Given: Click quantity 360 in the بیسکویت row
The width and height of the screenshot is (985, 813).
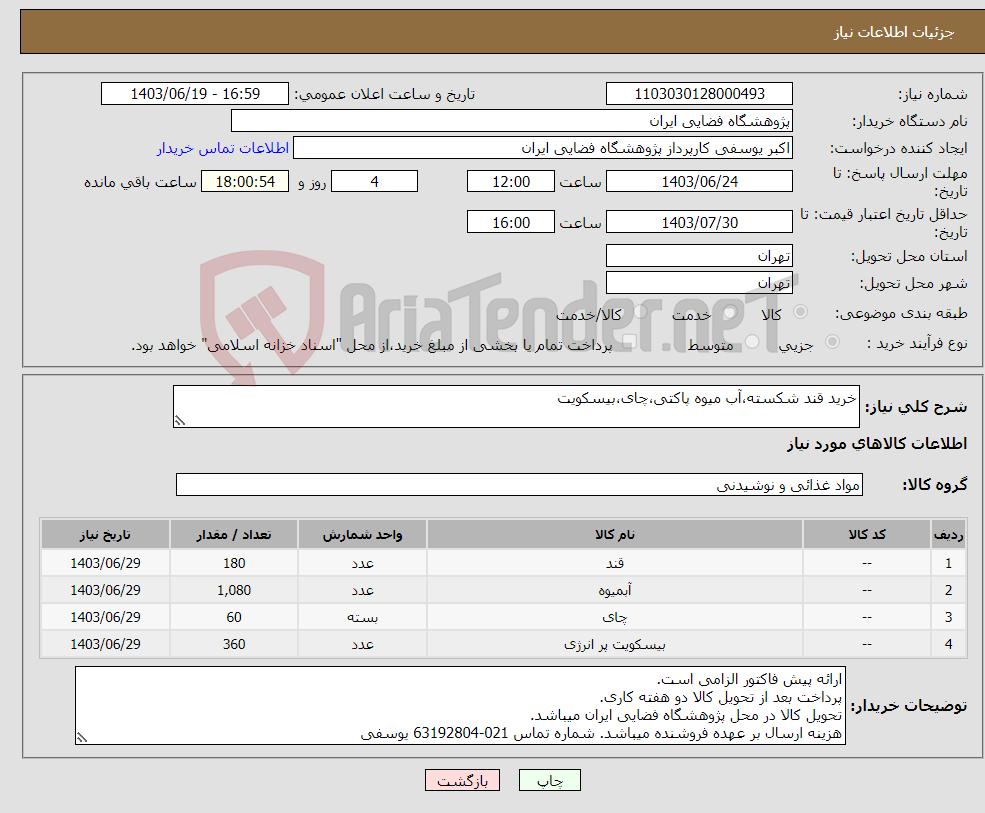Looking at the screenshot, I should (x=234, y=644).
